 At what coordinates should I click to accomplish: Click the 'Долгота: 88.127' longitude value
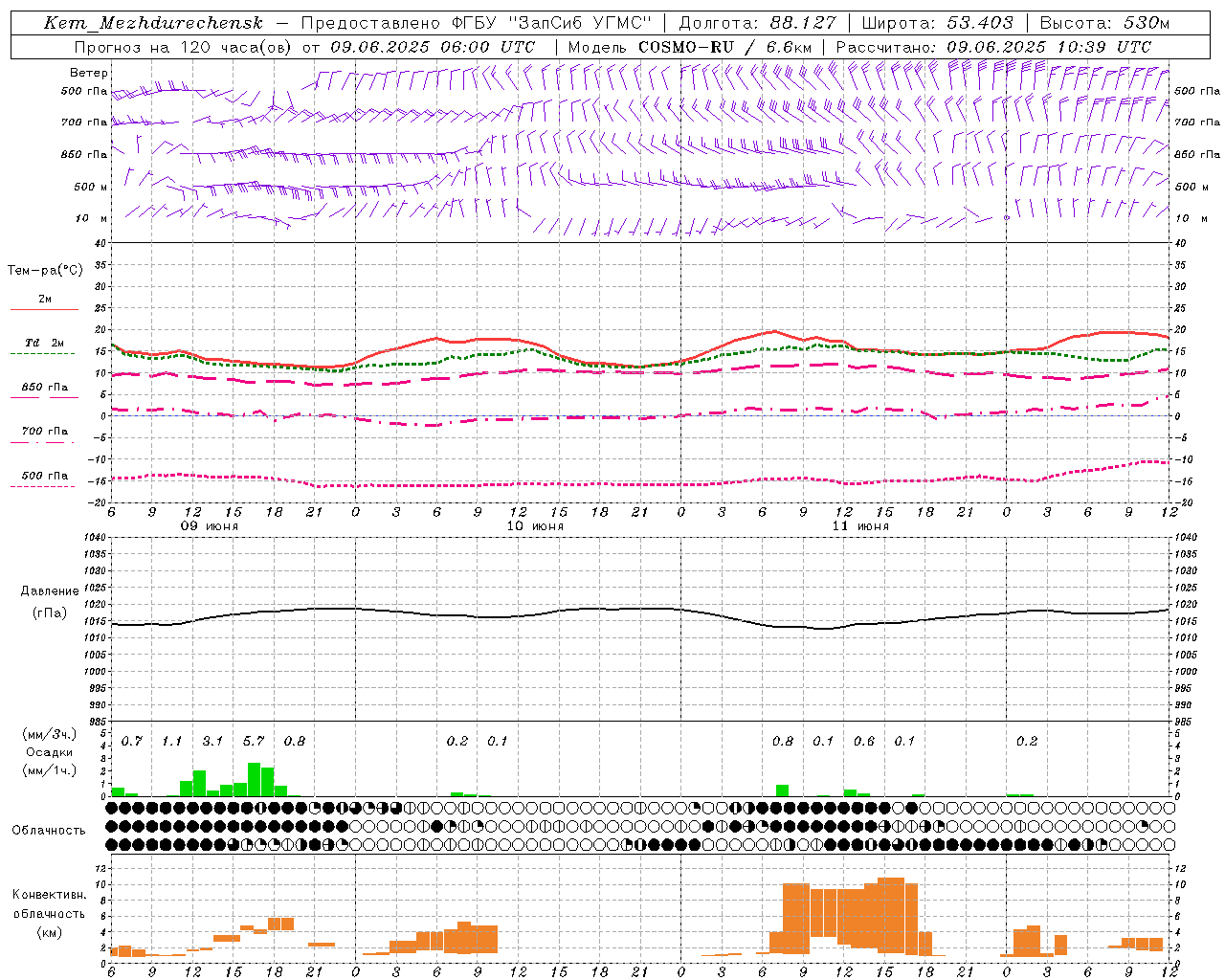[x=758, y=23]
